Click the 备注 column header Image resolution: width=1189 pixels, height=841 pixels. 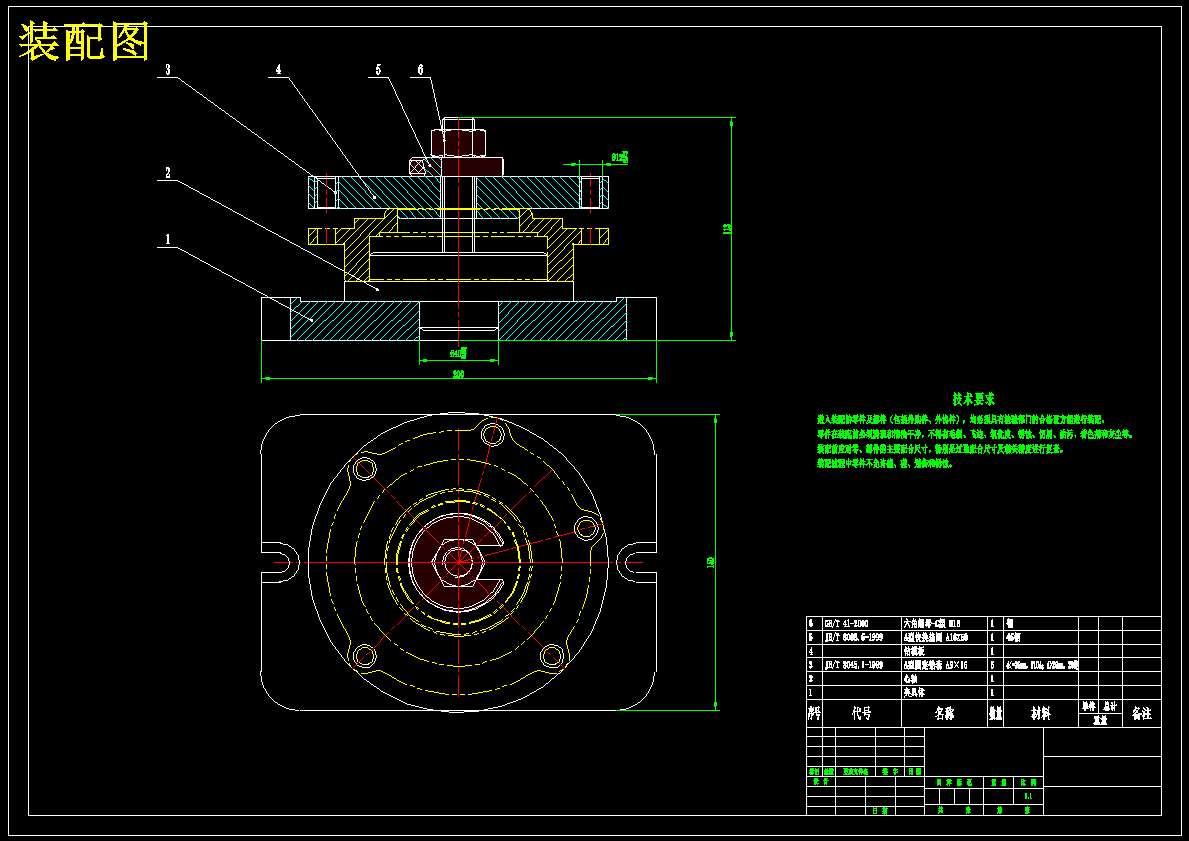tap(1141, 714)
